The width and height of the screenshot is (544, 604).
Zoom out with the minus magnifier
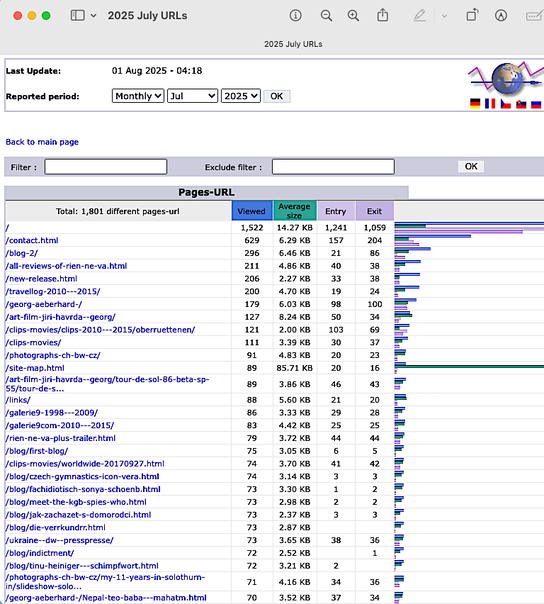pos(326,15)
